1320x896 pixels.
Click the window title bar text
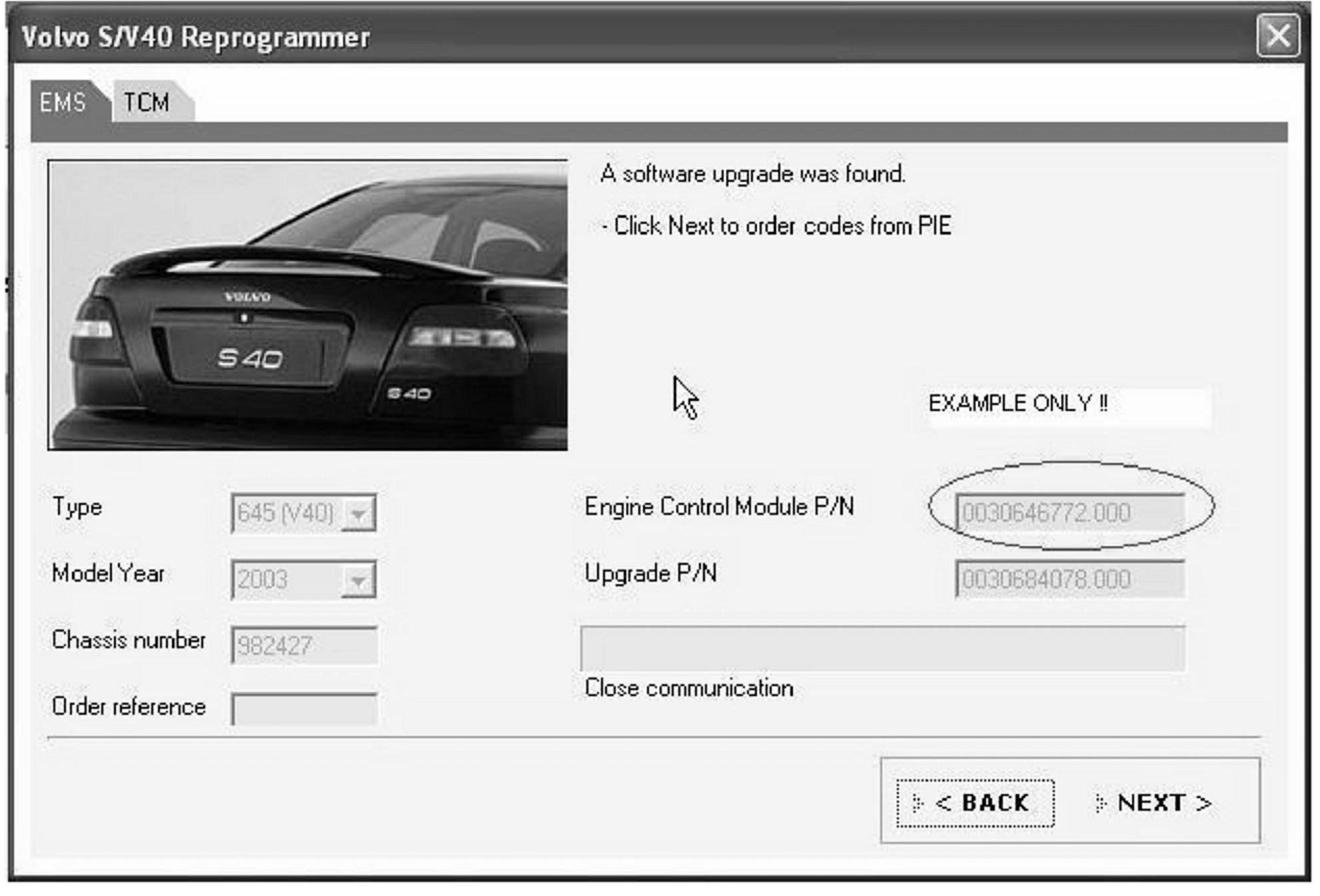(195, 37)
